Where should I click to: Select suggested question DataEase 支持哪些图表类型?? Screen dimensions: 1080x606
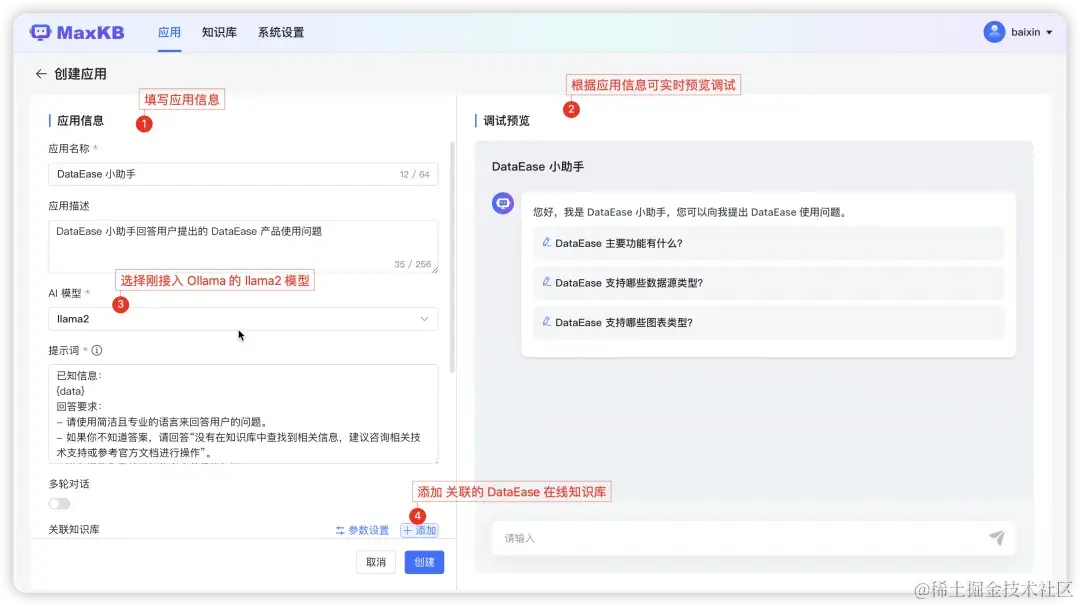click(x=768, y=322)
